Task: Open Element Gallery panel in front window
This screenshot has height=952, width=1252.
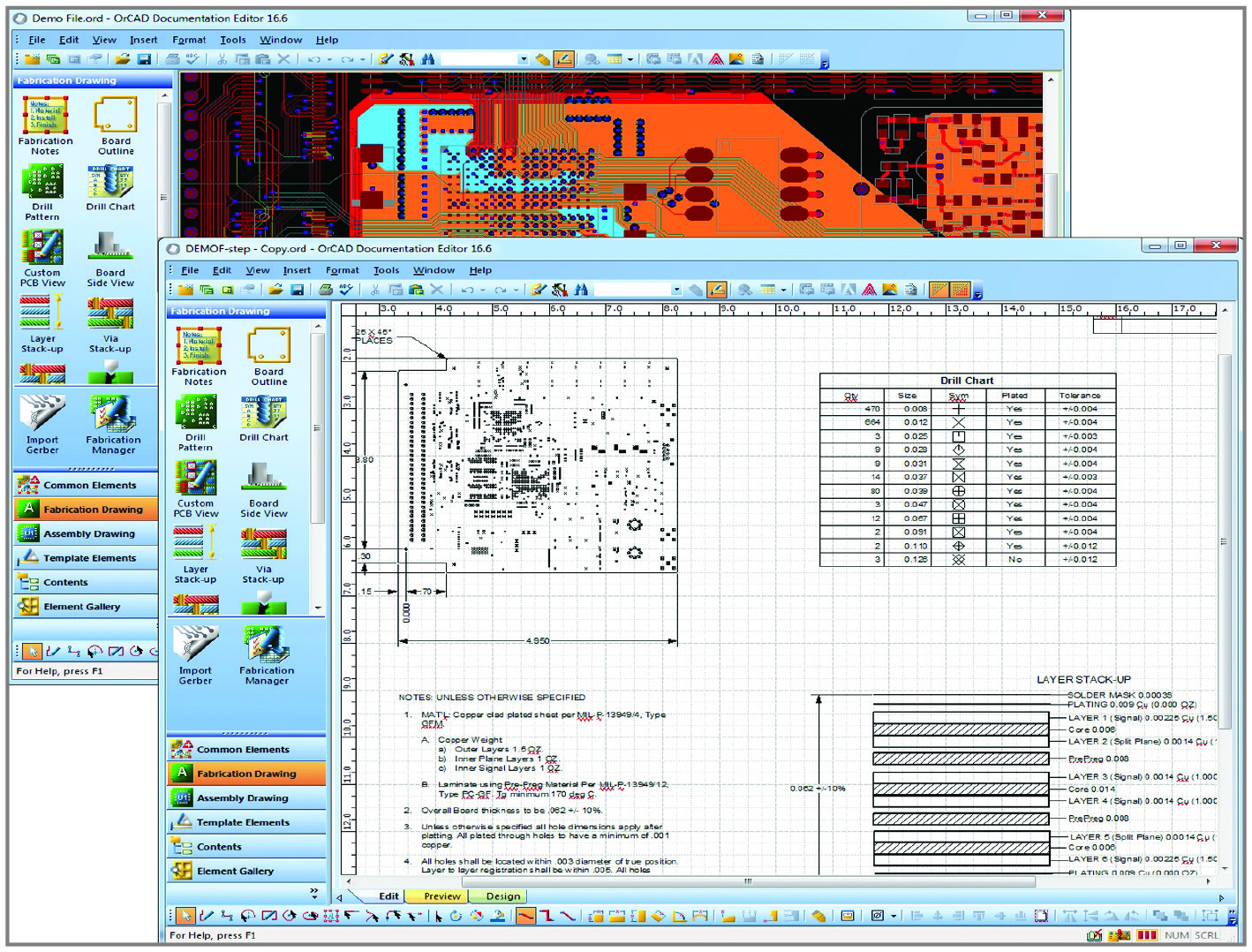Action: pyautogui.click(x=246, y=871)
